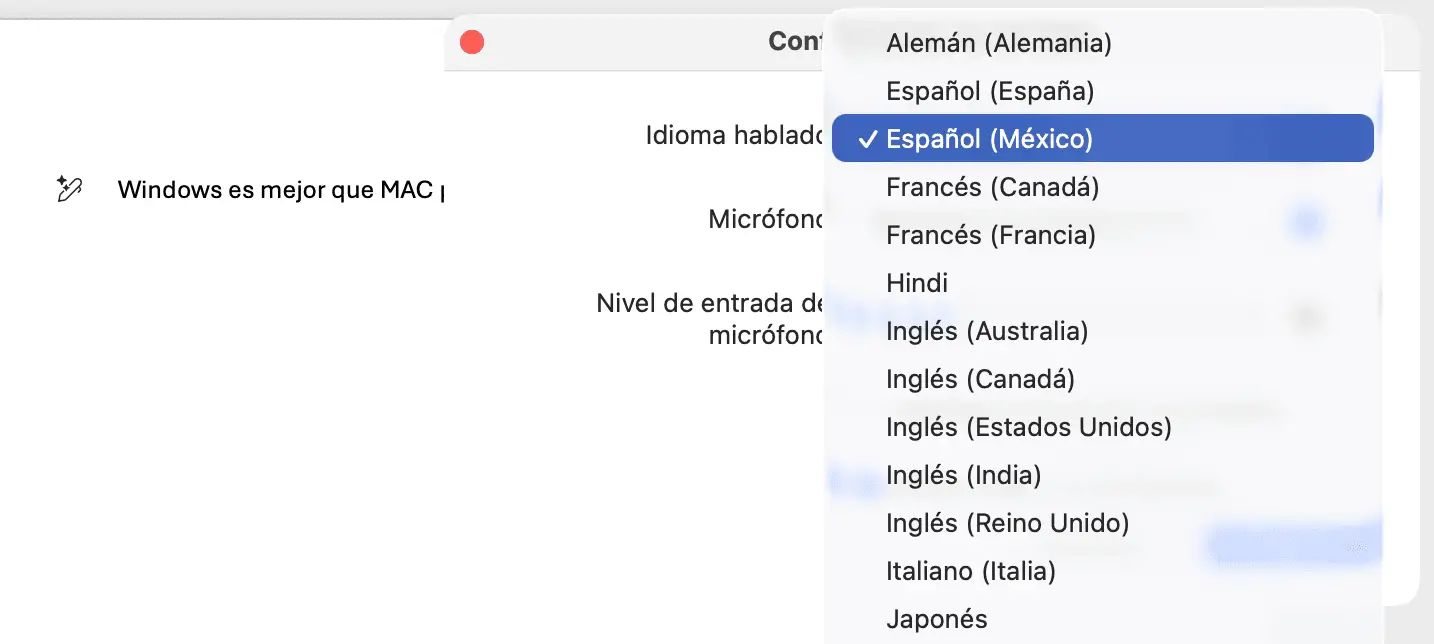Switch language to Inglés (Estados Unidos)
This screenshot has width=1434, height=644.
click(x=1028, y=427)
